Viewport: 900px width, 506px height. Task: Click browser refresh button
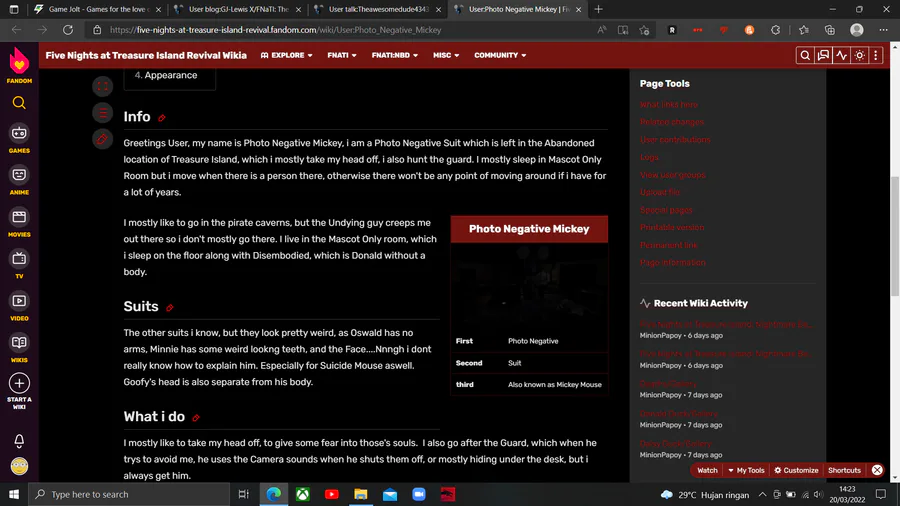point(68,30)
